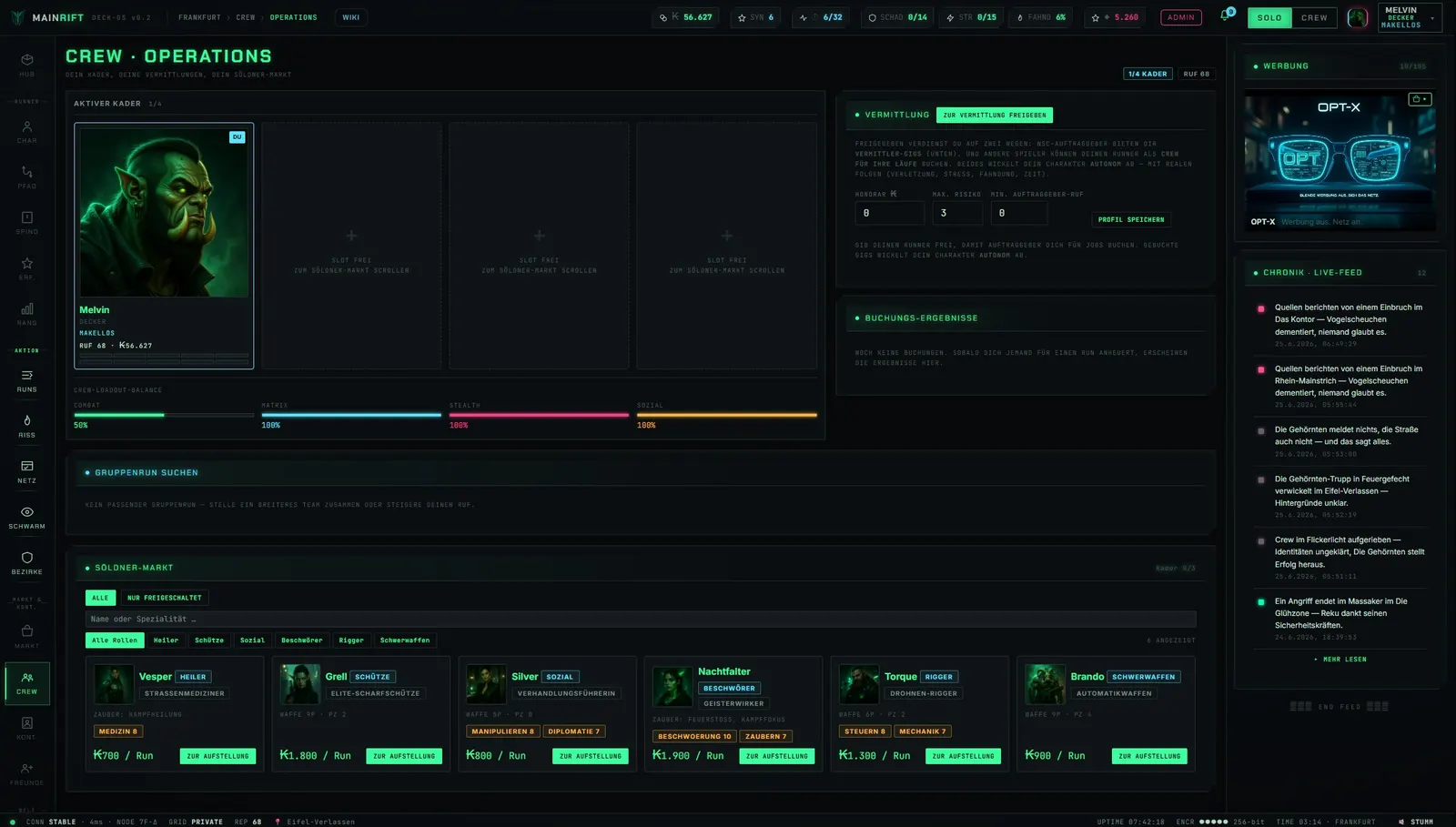
Task: Click the shop icon on OPT-X ad
Action: click(x=1419, y=99)
